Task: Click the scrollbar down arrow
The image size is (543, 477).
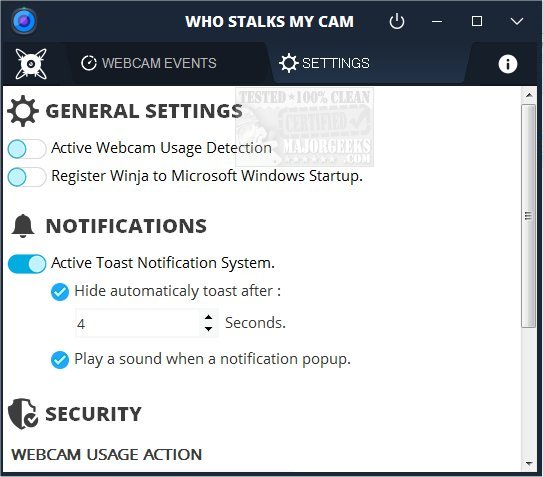Action: pos(529,463)
